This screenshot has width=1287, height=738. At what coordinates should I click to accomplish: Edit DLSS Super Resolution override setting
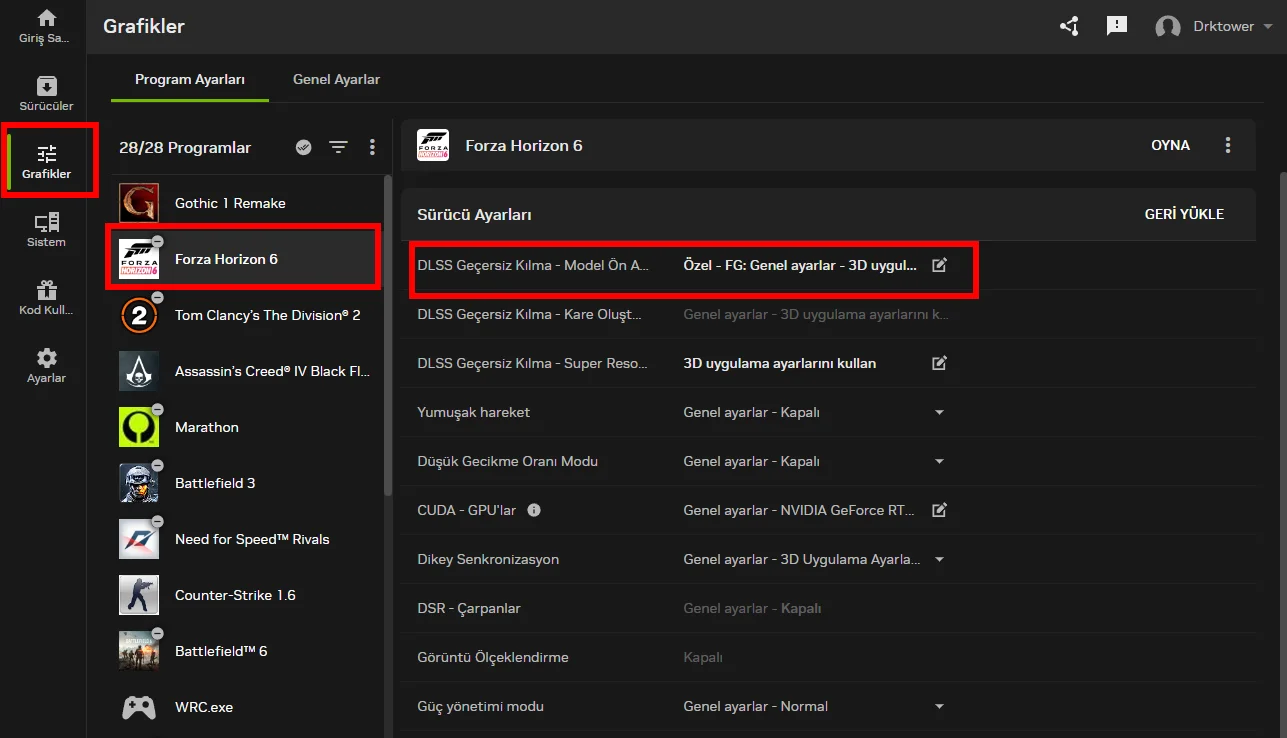(939, 363)
